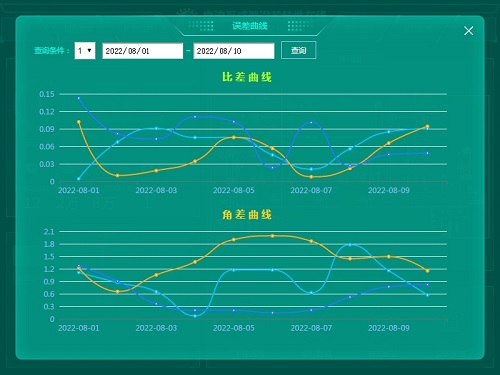This screenshot has width=500, height=375.
Task: Click light blue lowest point at 2022-08-04 in 角差曲线
Action: [195, 316]
